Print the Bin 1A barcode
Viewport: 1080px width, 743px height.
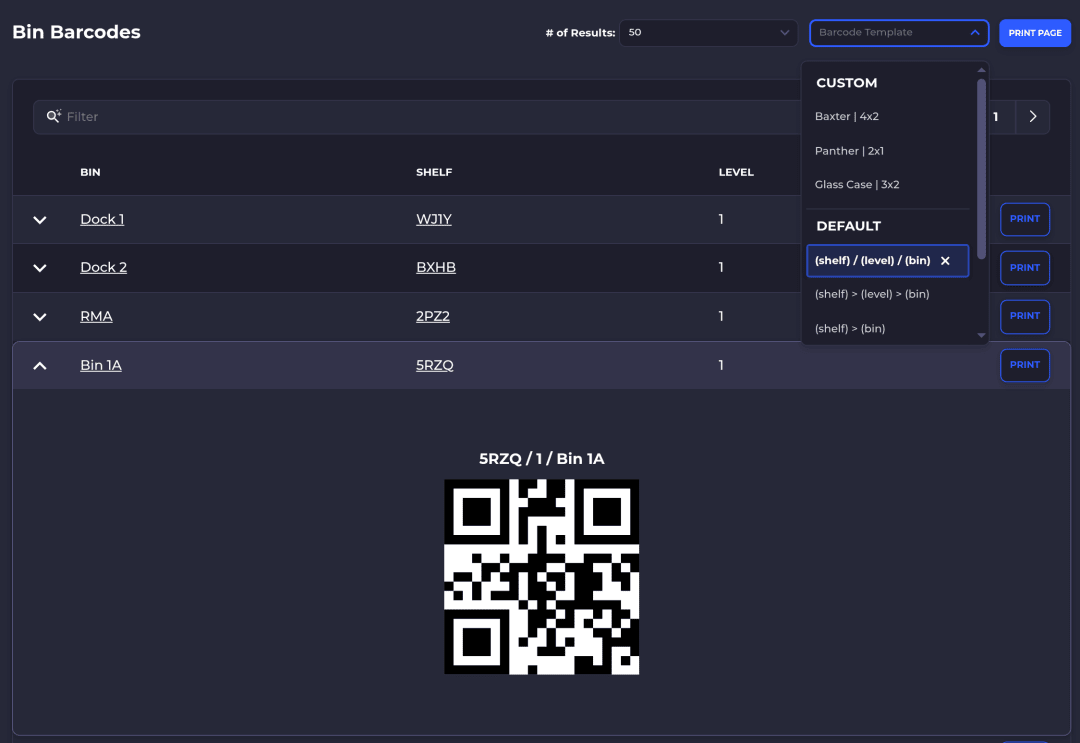tap(1024, 365)
